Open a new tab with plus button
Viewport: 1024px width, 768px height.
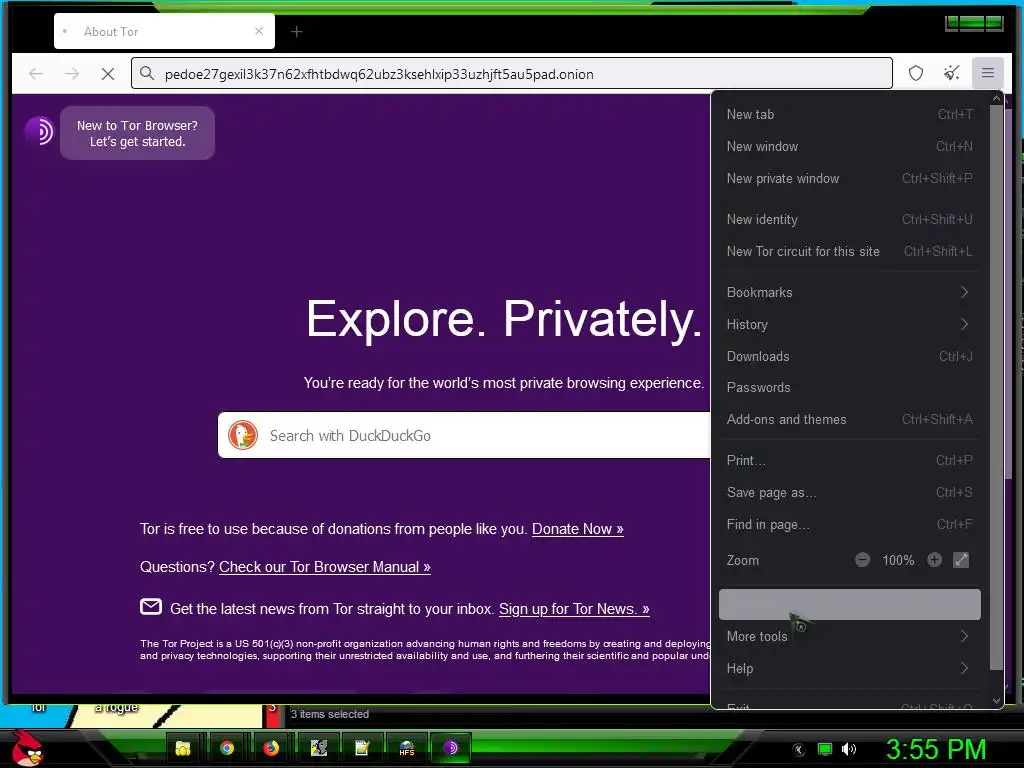click(296, 31)
